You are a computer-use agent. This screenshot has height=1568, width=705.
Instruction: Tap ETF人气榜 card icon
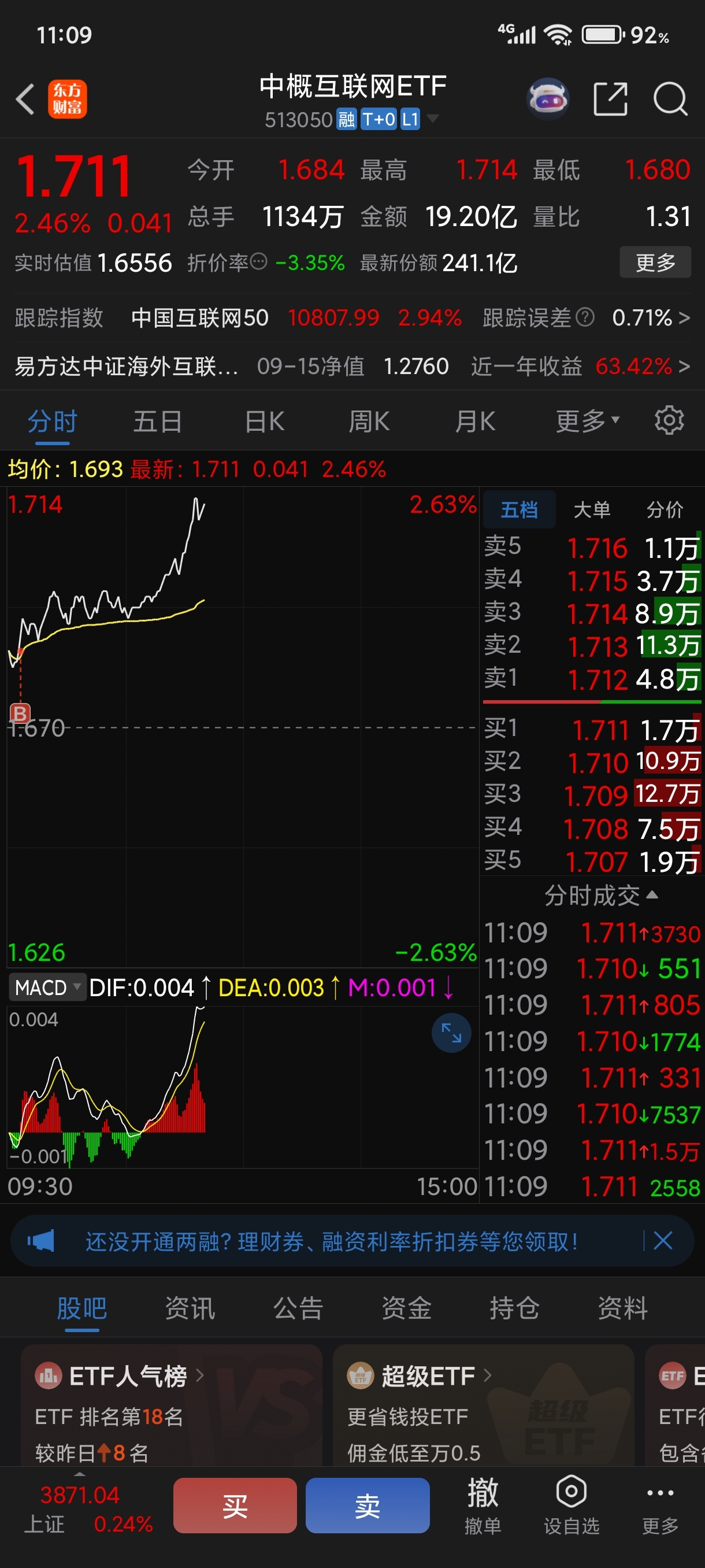click(x=49, y=1375)
